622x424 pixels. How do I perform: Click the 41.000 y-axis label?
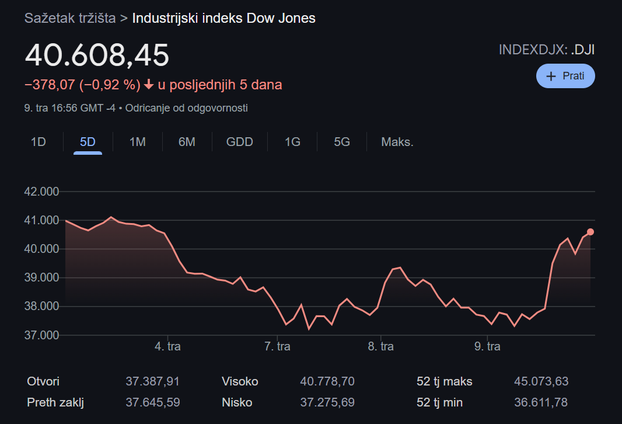[x=42, y=220]
